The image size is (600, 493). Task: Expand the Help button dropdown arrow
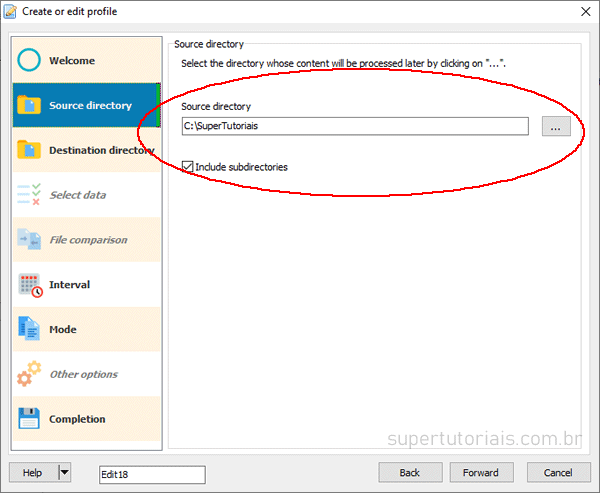[x=65, y=473]
